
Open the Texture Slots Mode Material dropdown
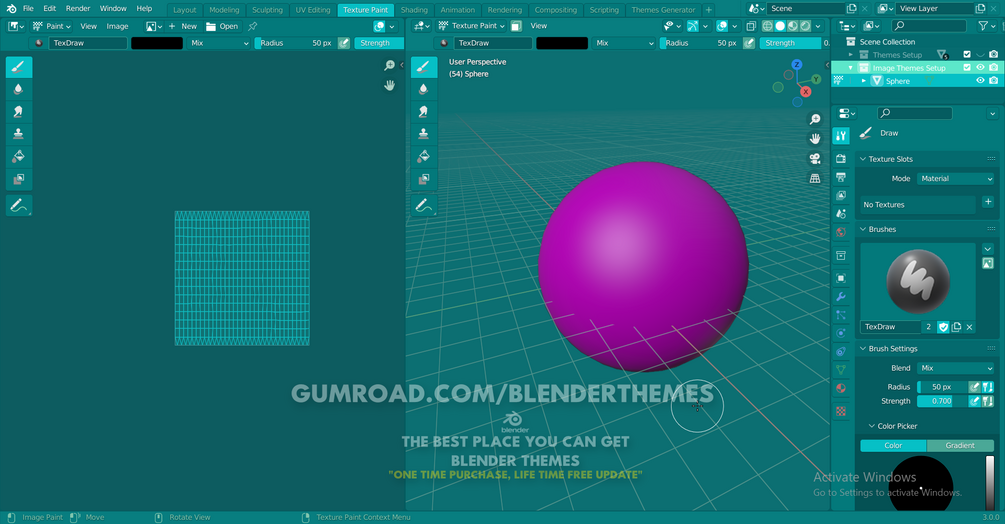pos(956,179)
